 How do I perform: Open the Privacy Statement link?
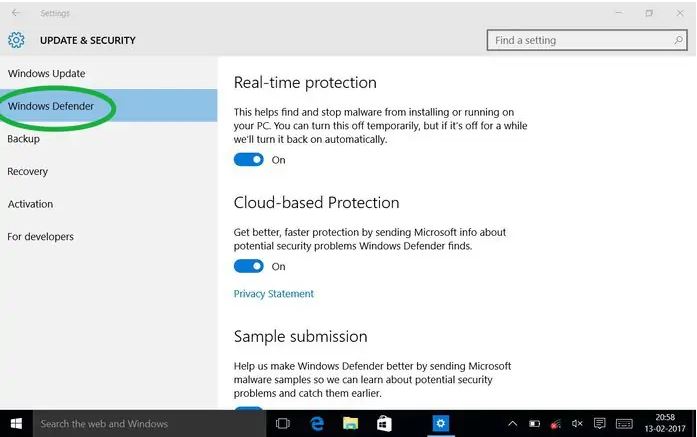coord(274,294)
